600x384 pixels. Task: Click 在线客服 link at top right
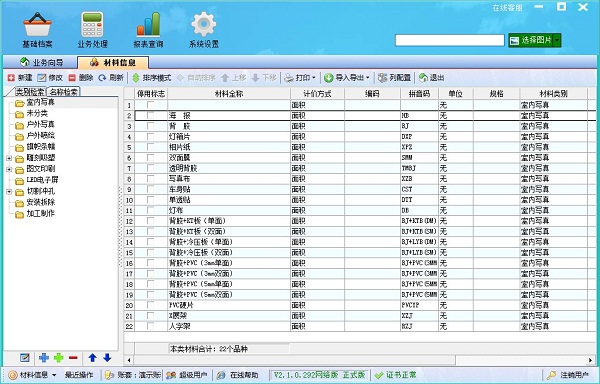click(507, 8)
